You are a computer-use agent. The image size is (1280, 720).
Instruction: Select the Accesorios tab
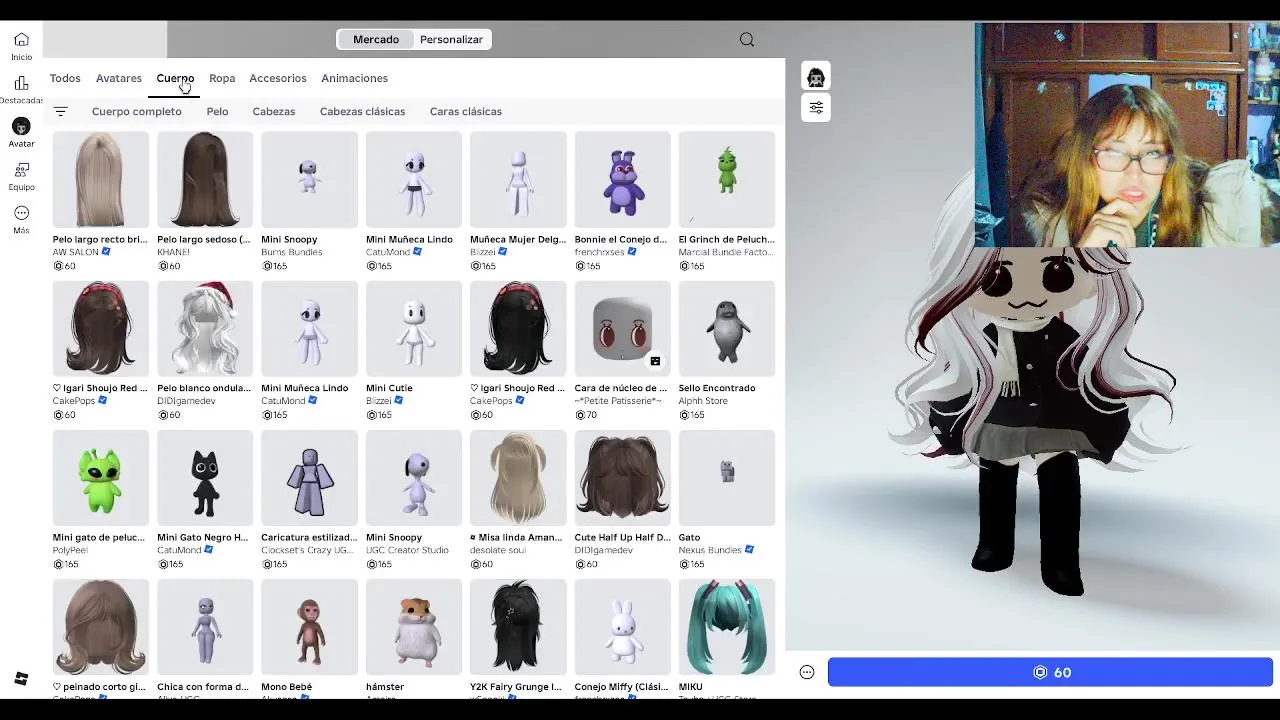point(278,78)
